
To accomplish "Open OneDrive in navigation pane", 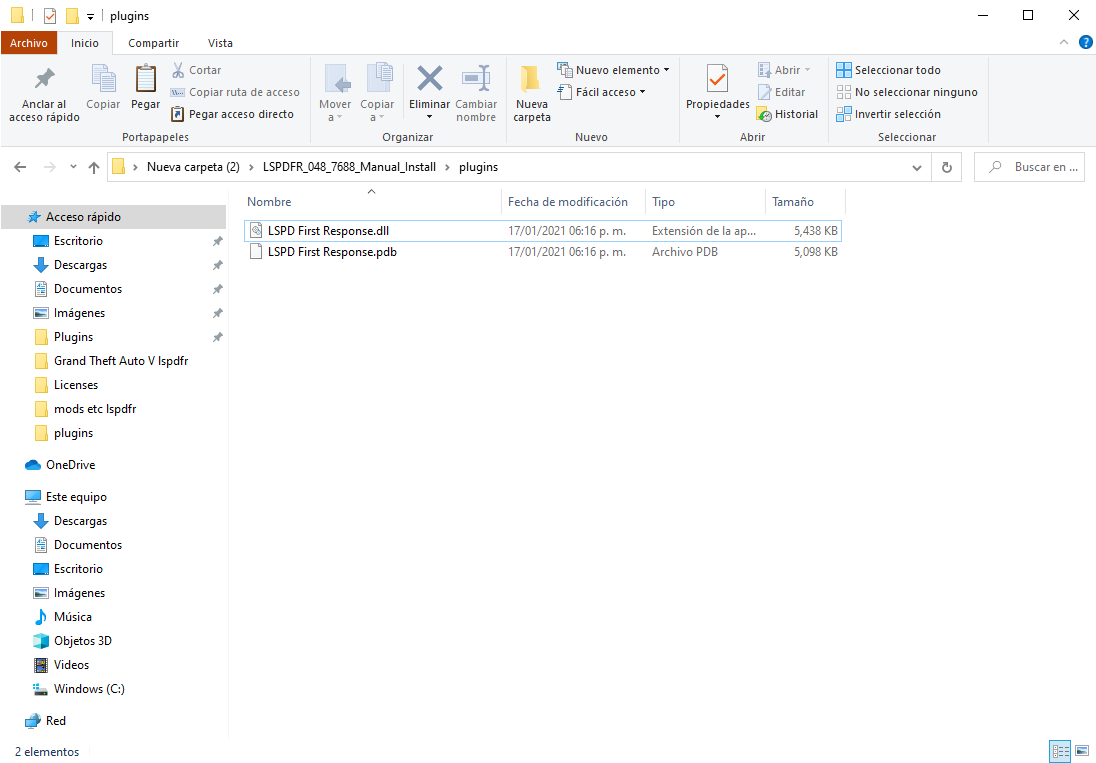I will point(61,465).
